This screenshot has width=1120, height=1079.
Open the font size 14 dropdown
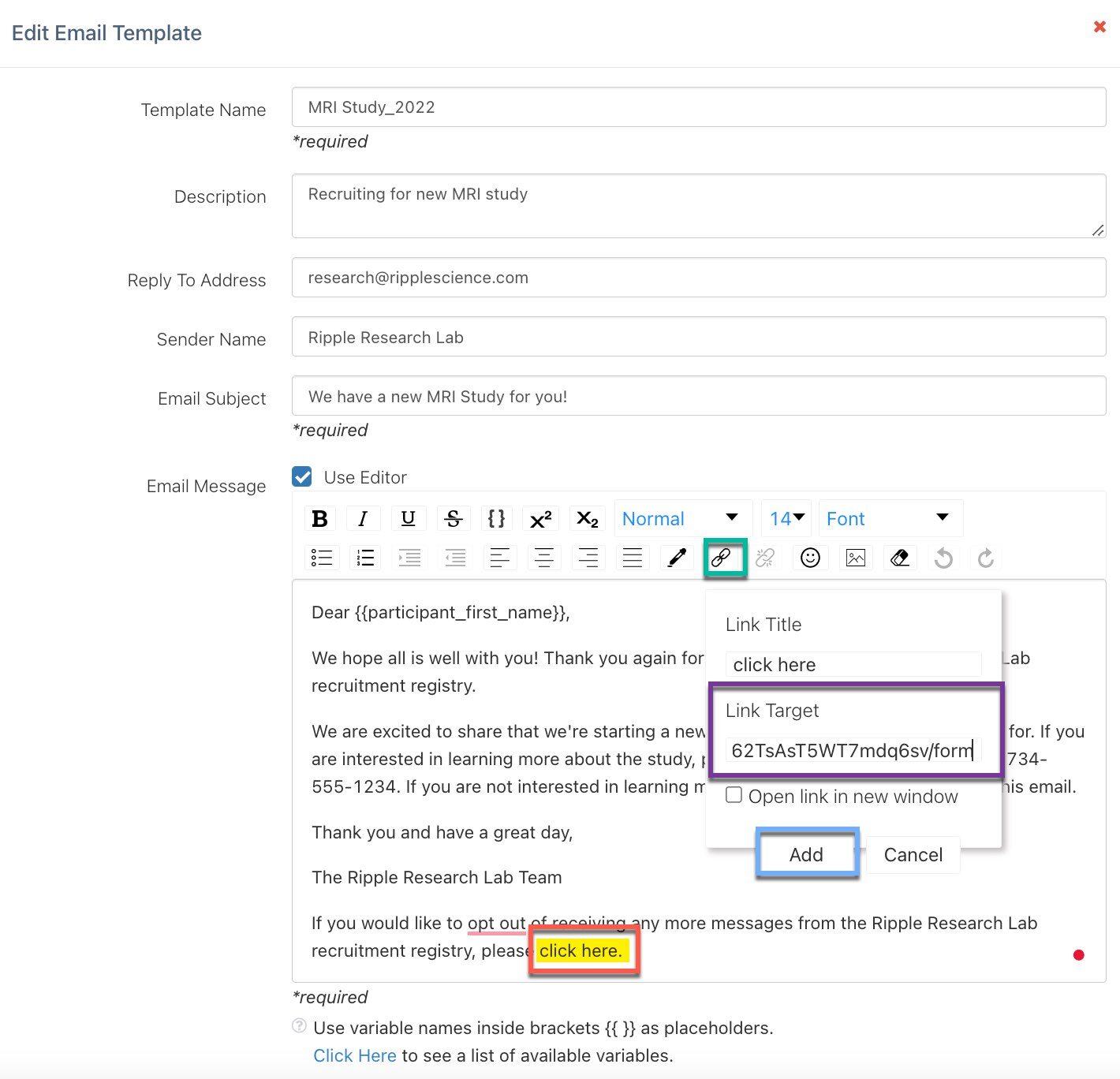pos(786,518)
